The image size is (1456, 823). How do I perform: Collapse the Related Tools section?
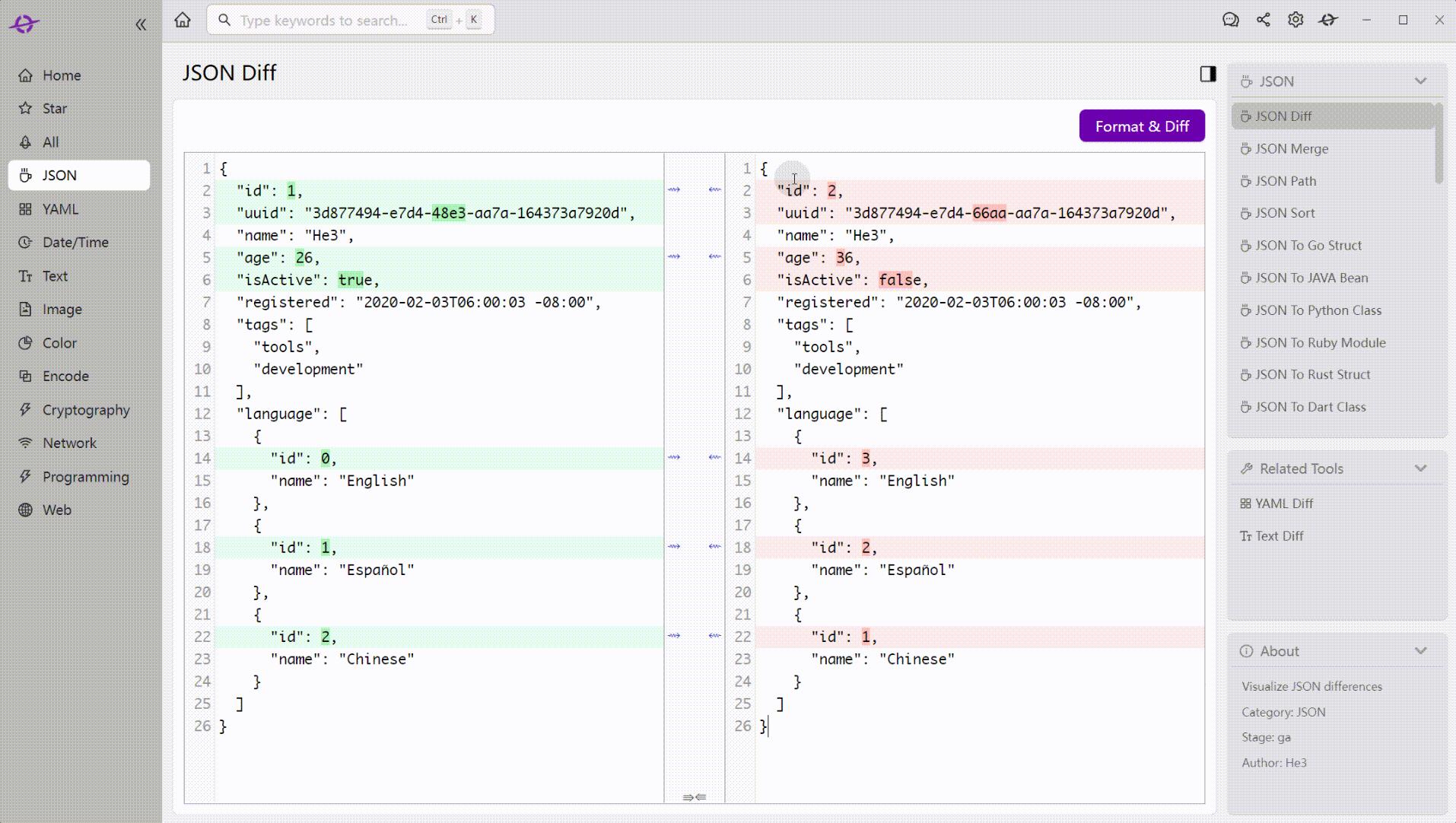coord(1421,469)
